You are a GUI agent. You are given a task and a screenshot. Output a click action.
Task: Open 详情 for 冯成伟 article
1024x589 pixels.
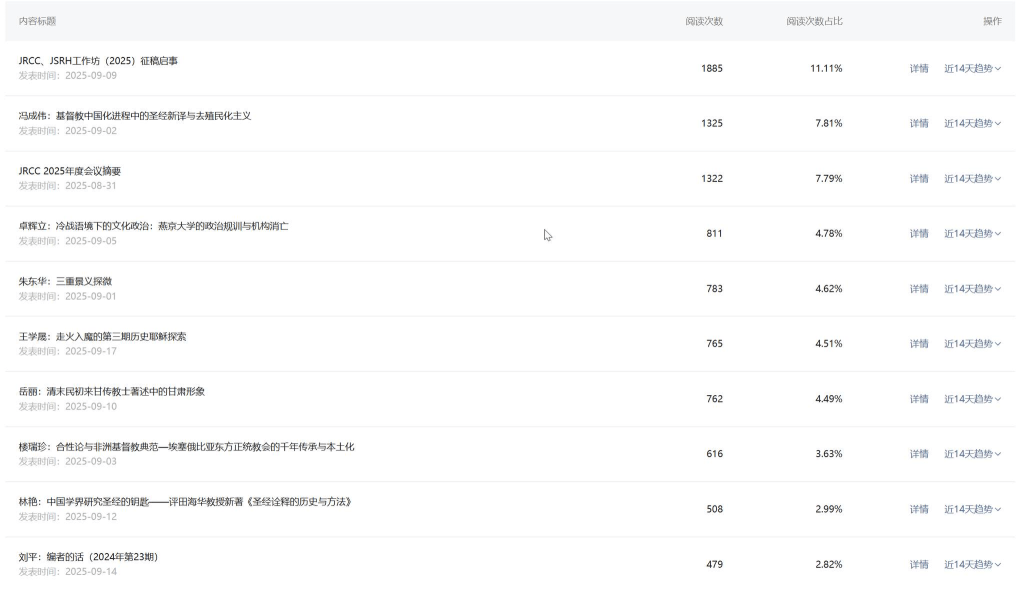click(918, 123)
